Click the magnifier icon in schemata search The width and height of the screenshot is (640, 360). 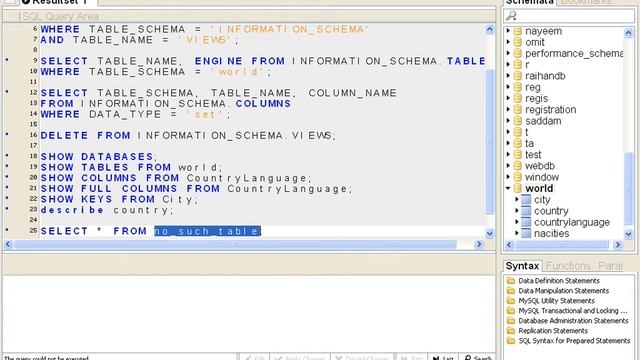click(511, 16)
